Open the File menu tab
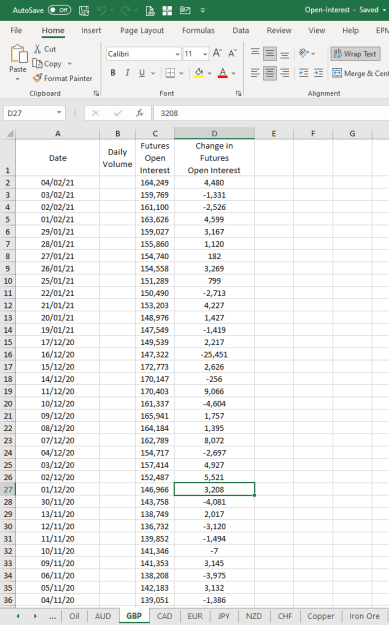This screenshot has width=389, height=625. tap(16, 30)
